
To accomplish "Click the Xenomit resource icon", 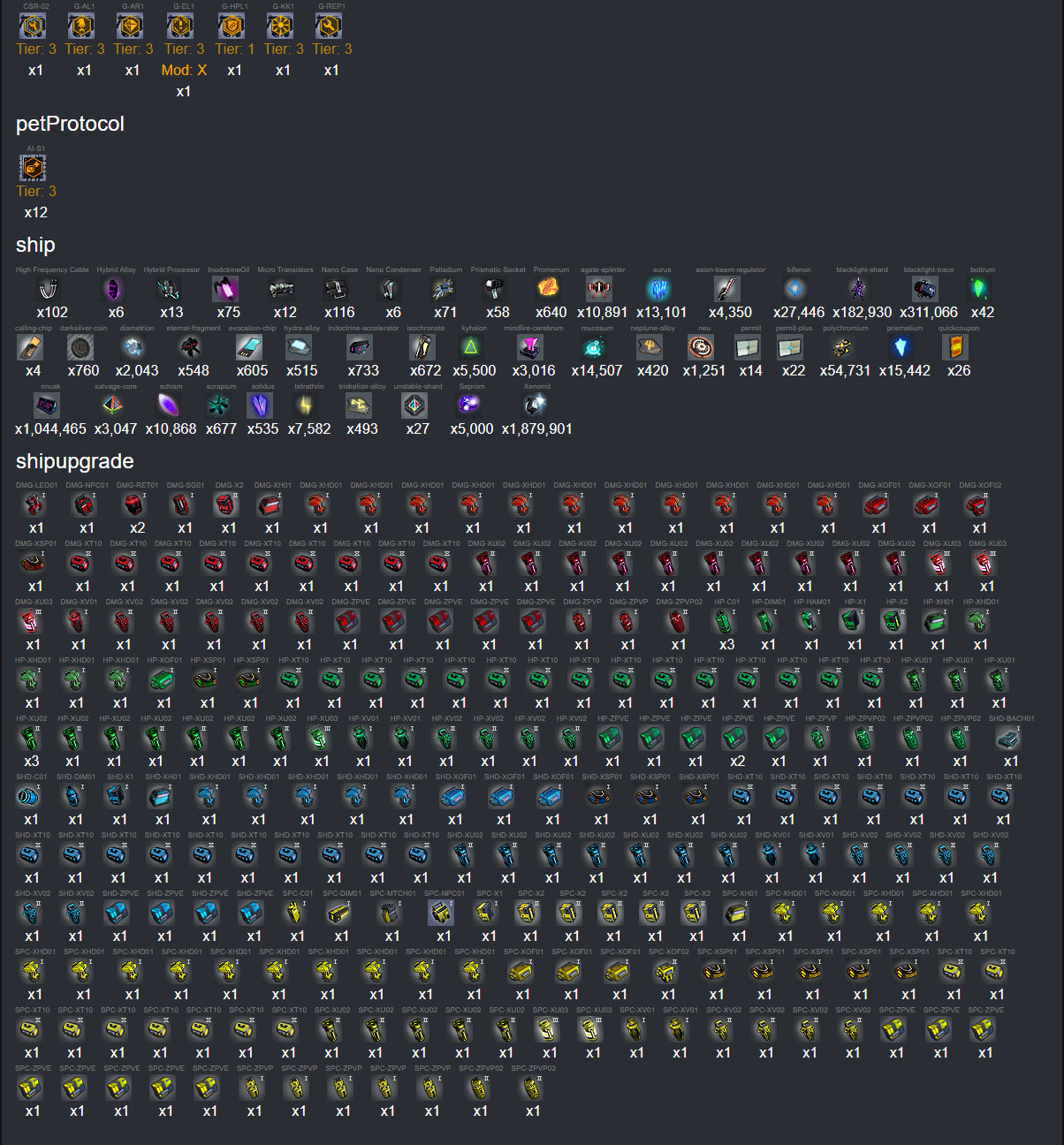I will (535, 406).
